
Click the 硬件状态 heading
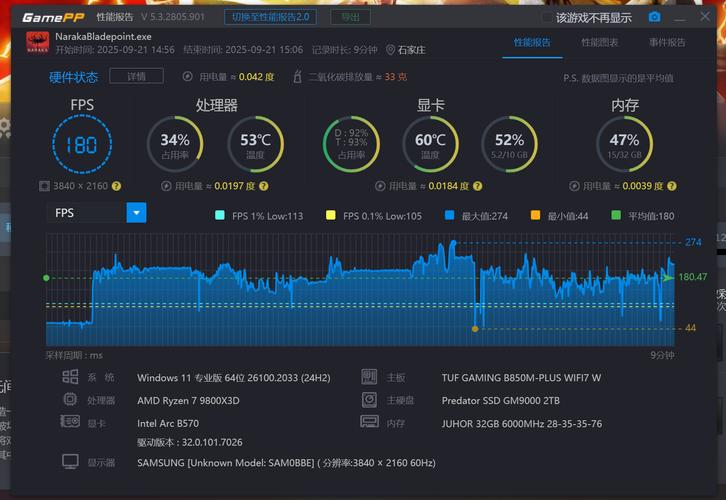tap(74, 77)
